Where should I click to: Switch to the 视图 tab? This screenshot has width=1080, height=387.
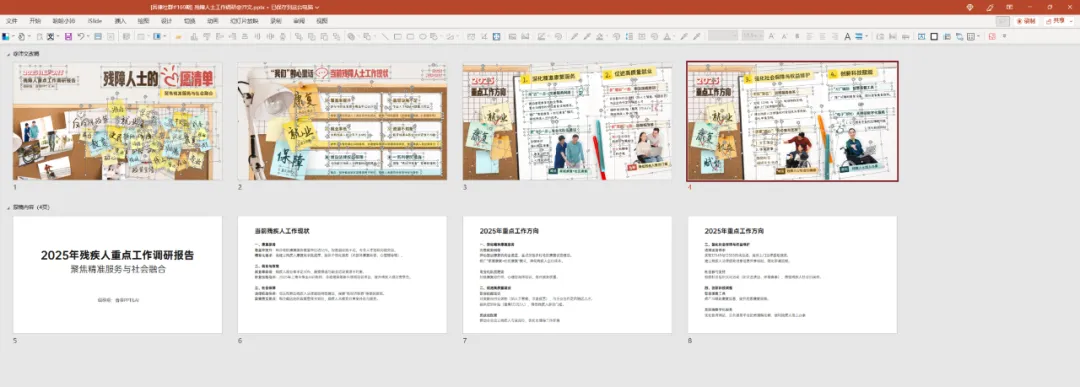(322, 21)
